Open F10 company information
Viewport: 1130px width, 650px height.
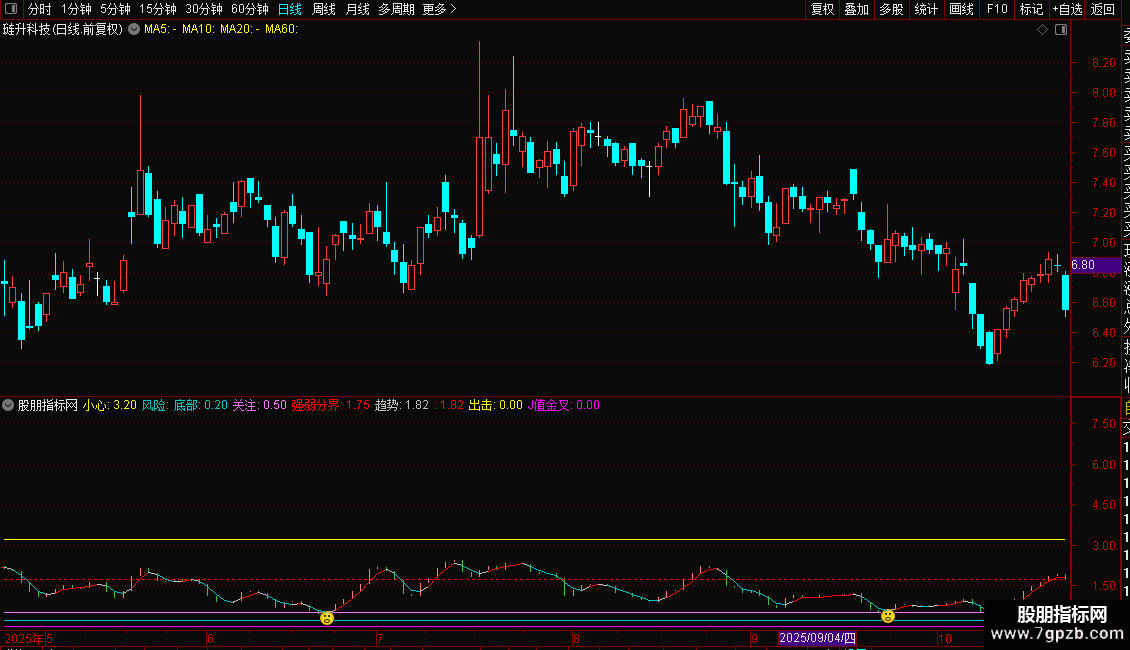997,9
